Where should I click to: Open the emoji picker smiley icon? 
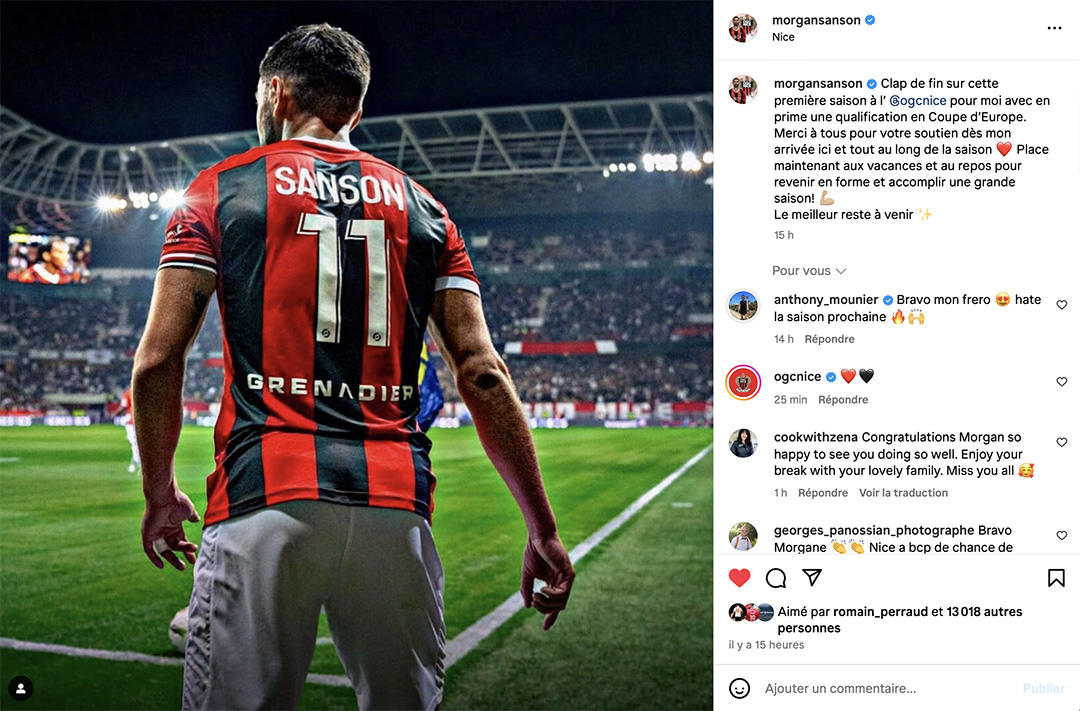[x=739, y=688]
